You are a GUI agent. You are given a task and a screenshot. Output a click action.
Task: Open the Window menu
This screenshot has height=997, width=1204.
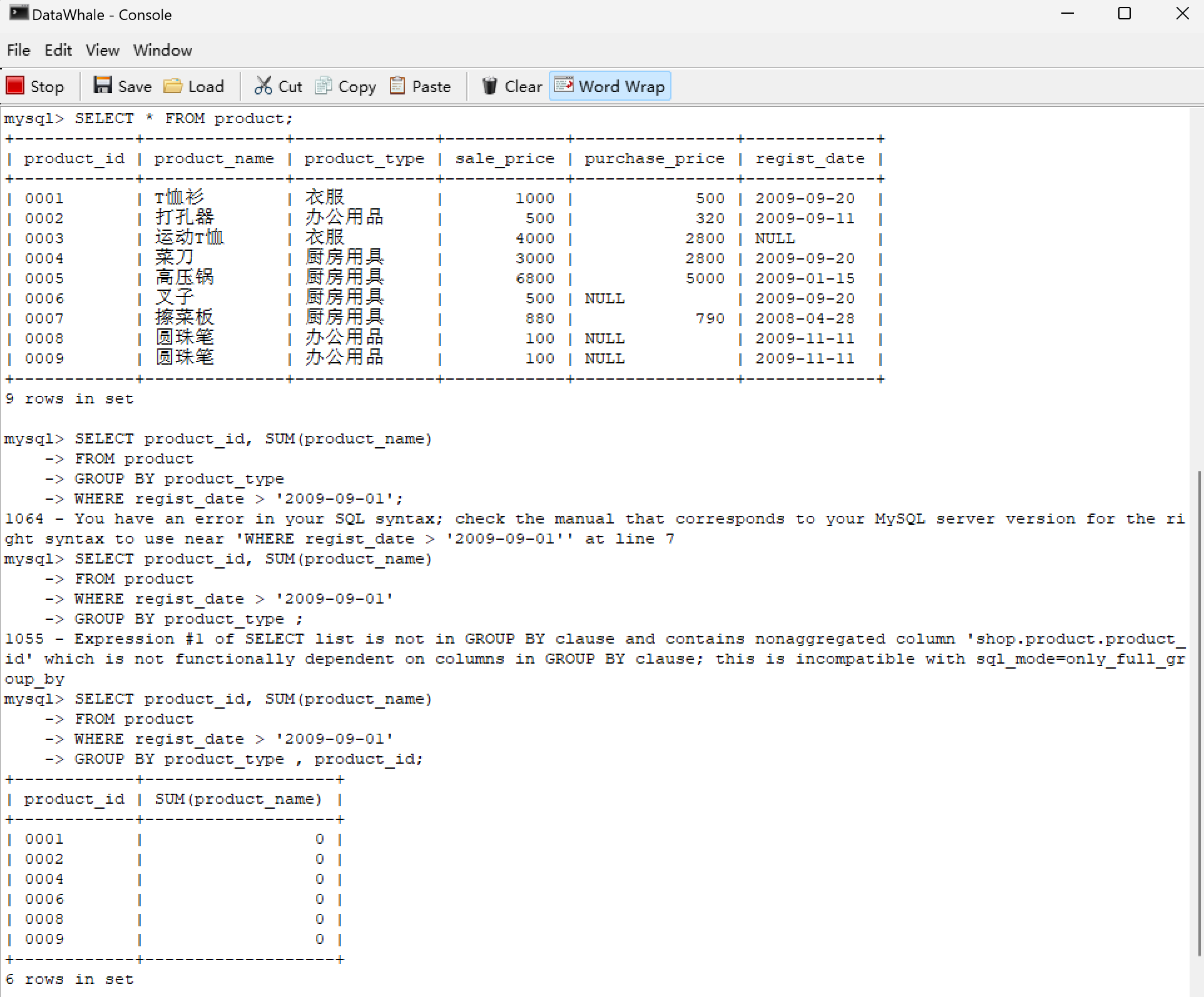163,50
